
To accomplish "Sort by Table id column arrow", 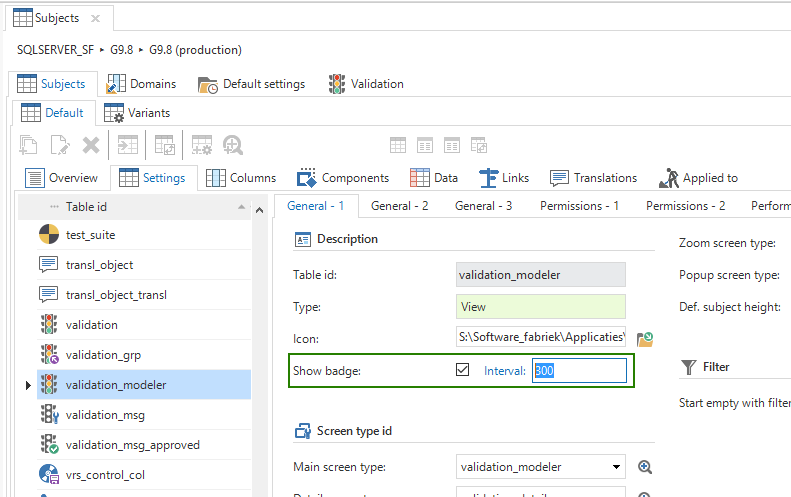I will (242, 207).
